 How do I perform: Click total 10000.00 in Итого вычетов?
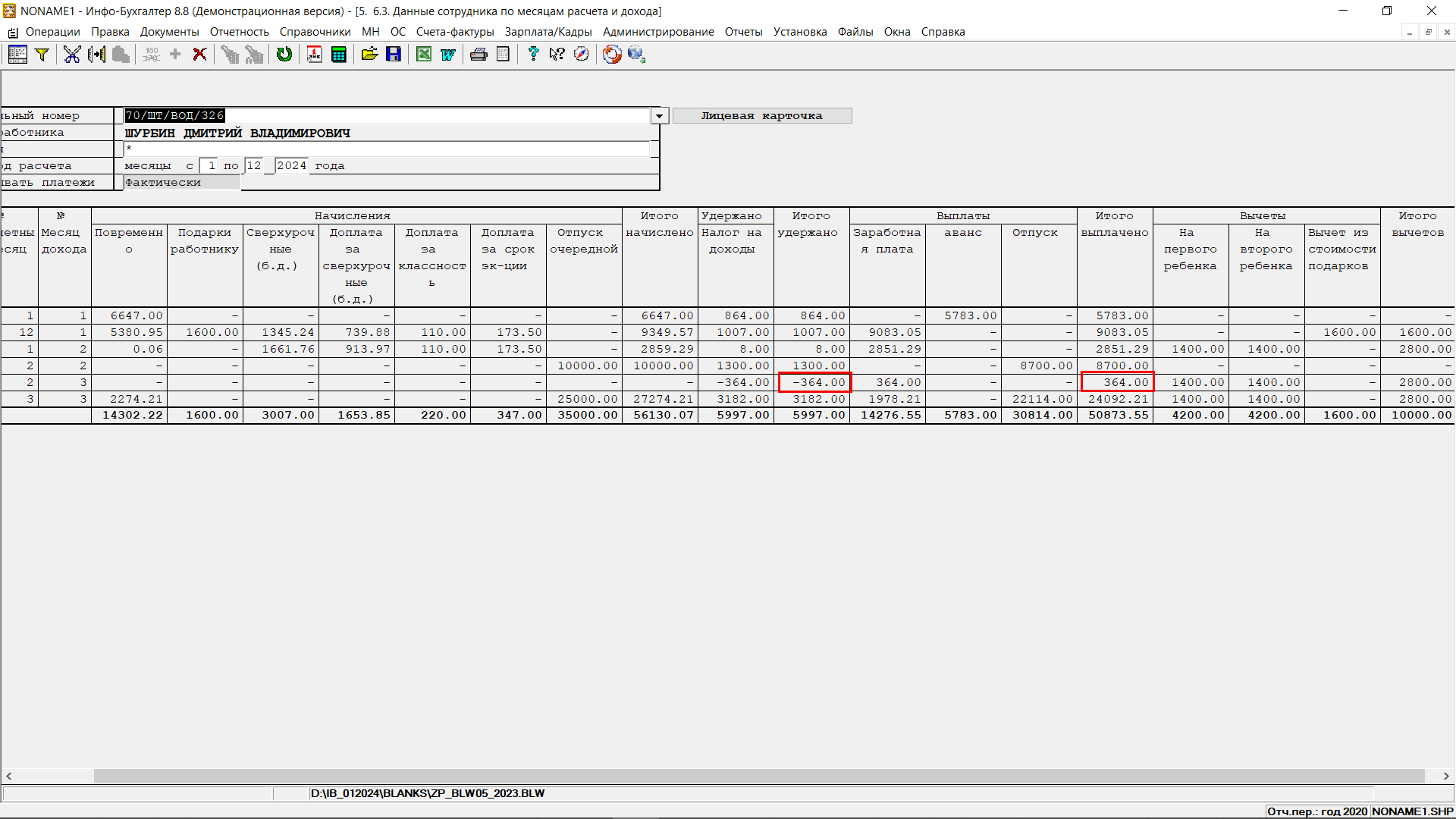pos(1417,416)
